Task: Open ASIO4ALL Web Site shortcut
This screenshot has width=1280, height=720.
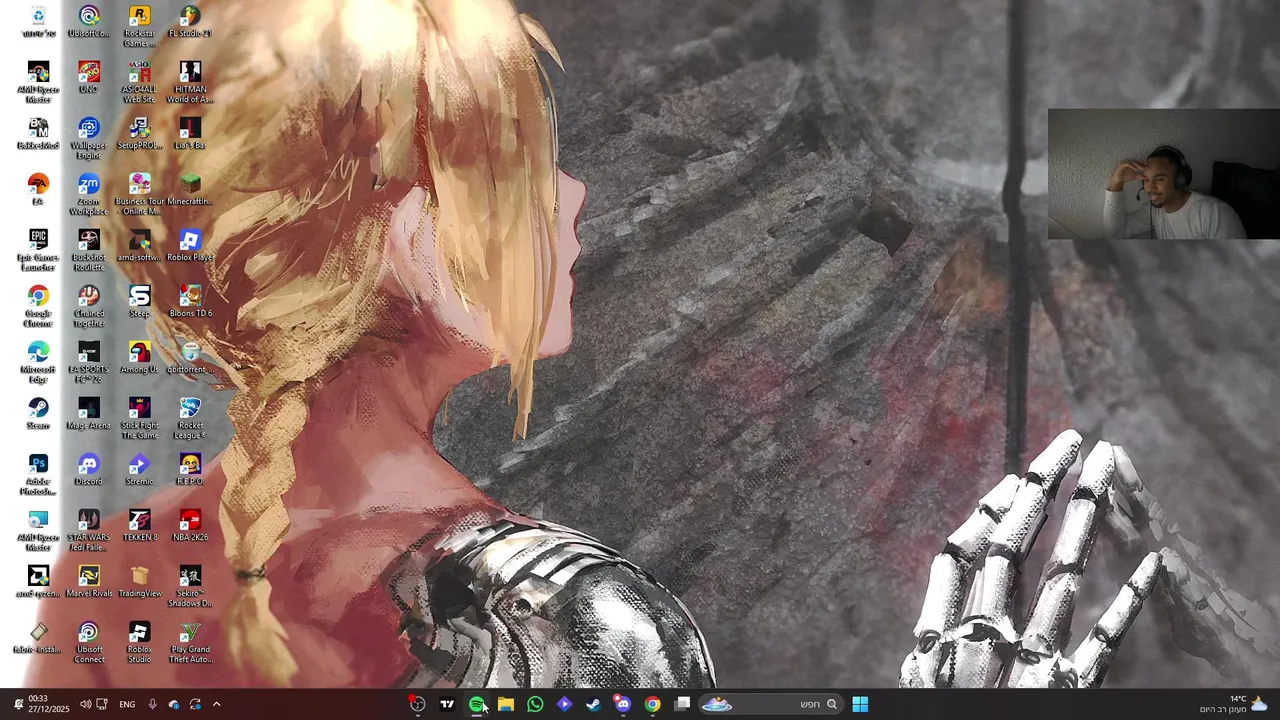Action: point(140,82)
